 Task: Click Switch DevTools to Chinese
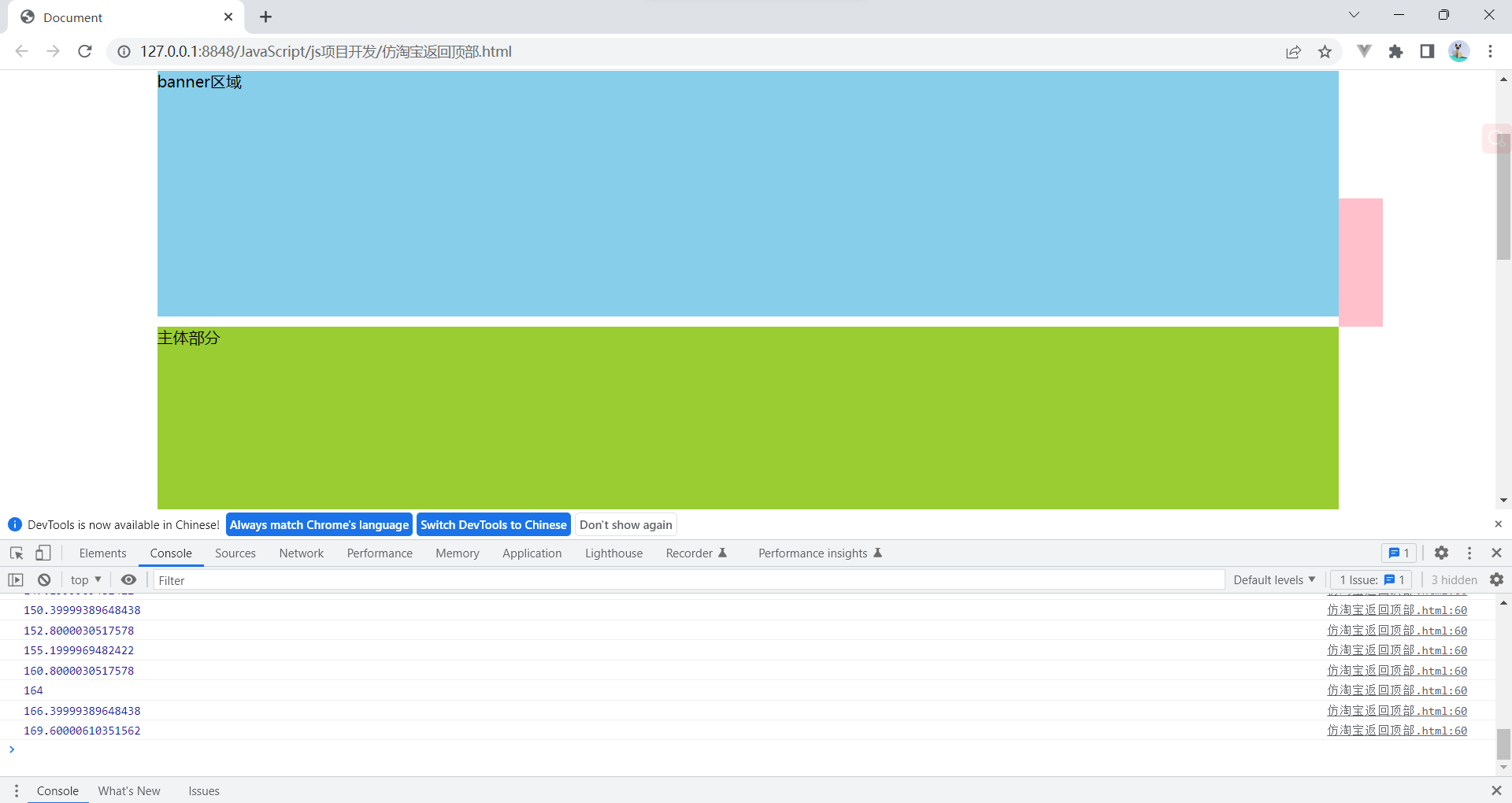pos(493,524)
